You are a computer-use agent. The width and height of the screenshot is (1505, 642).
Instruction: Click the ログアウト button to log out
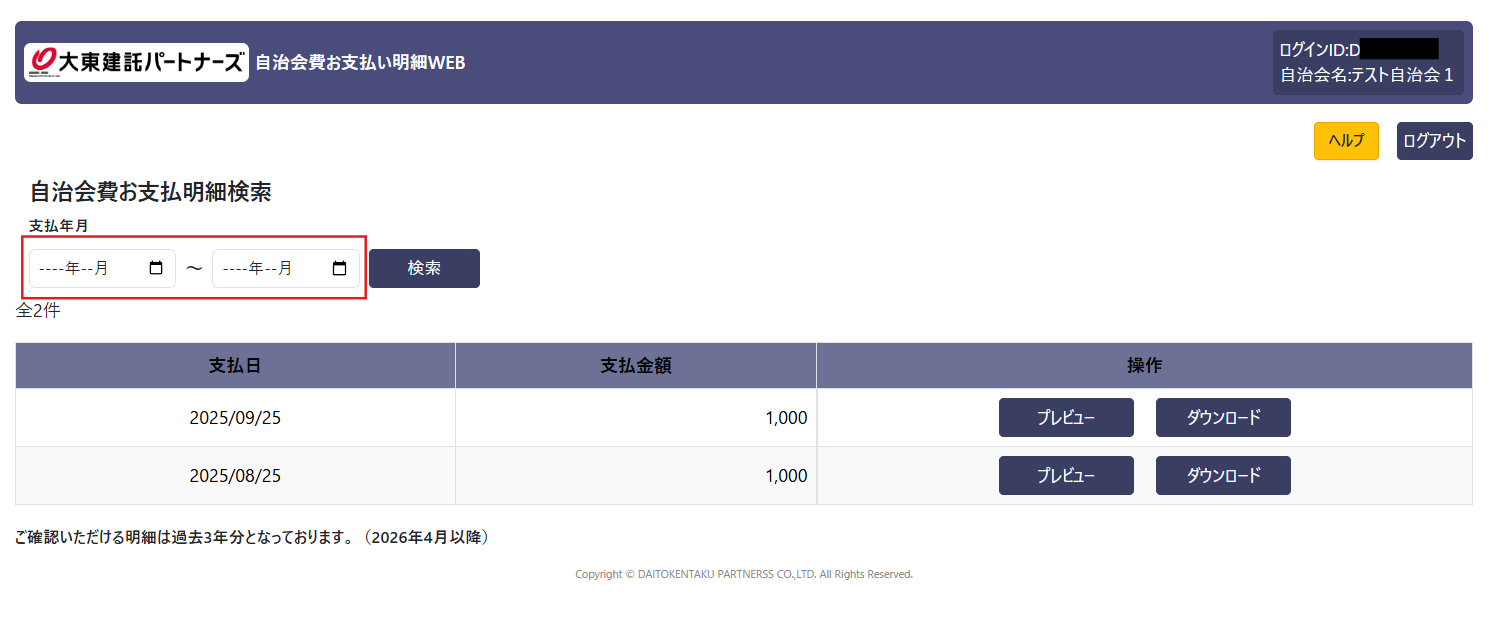pyautogui.click(x=1434, y=141)
